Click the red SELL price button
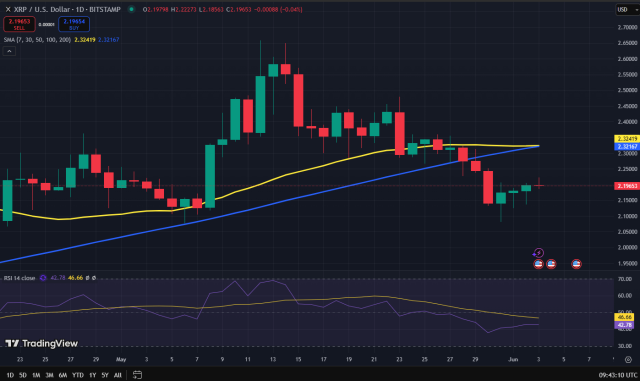This screenshot has height=381, width=640. pos(19,25)
